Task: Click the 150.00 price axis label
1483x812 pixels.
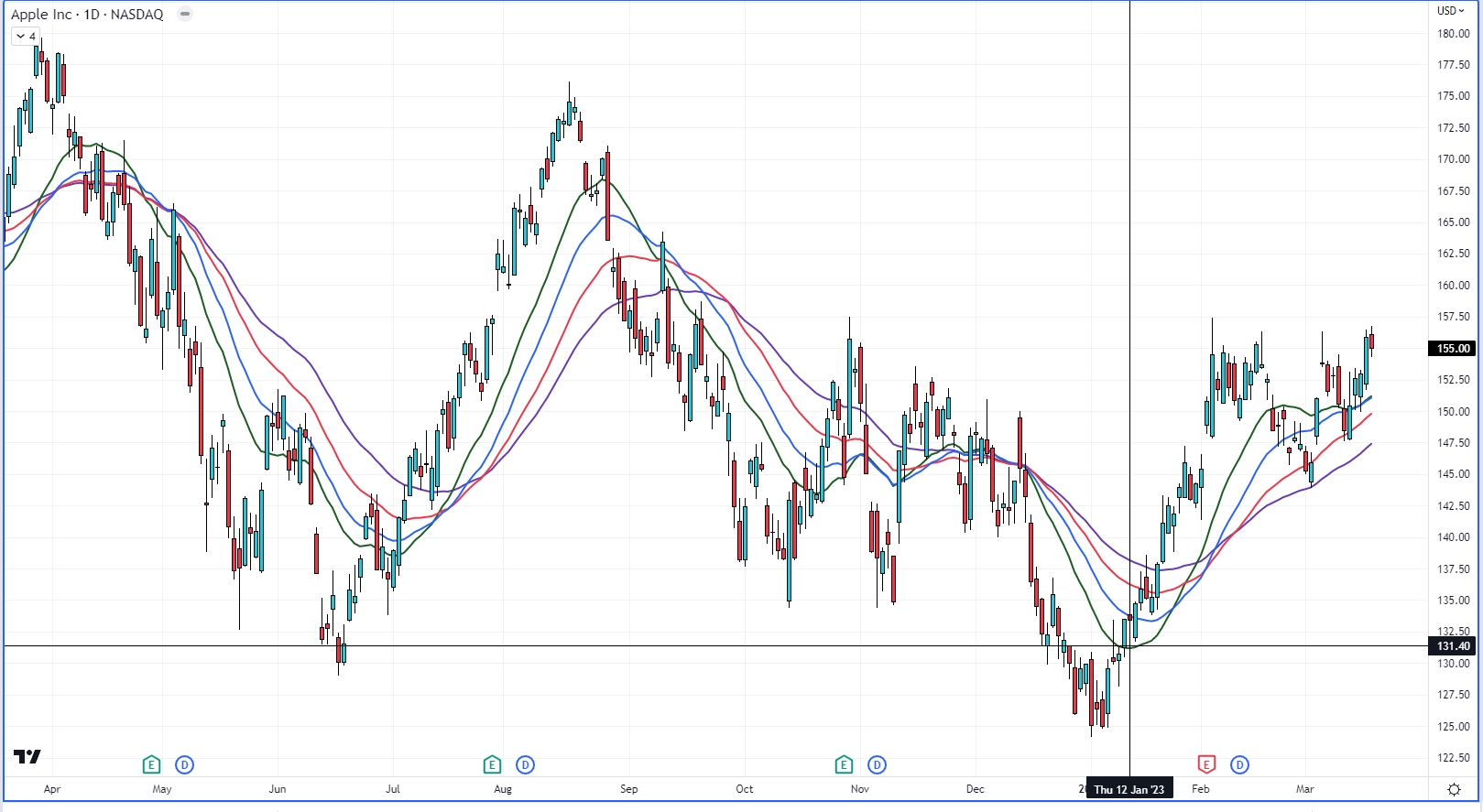Action: [x=1454, y=412]
